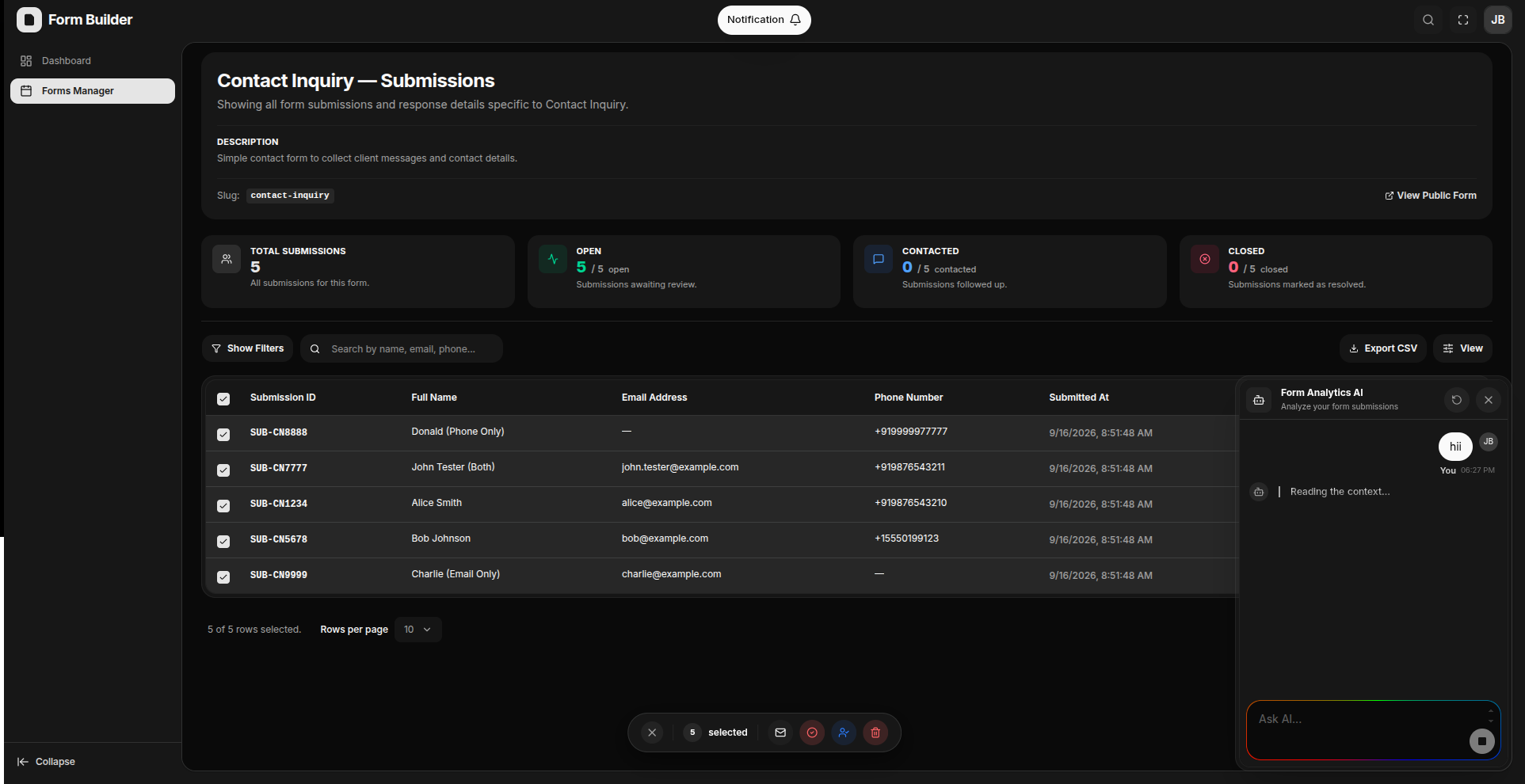Viewport: 1525px width, 784px height.
Task: Click the Form Builder logo icon
Action: (x=29, y=20)
